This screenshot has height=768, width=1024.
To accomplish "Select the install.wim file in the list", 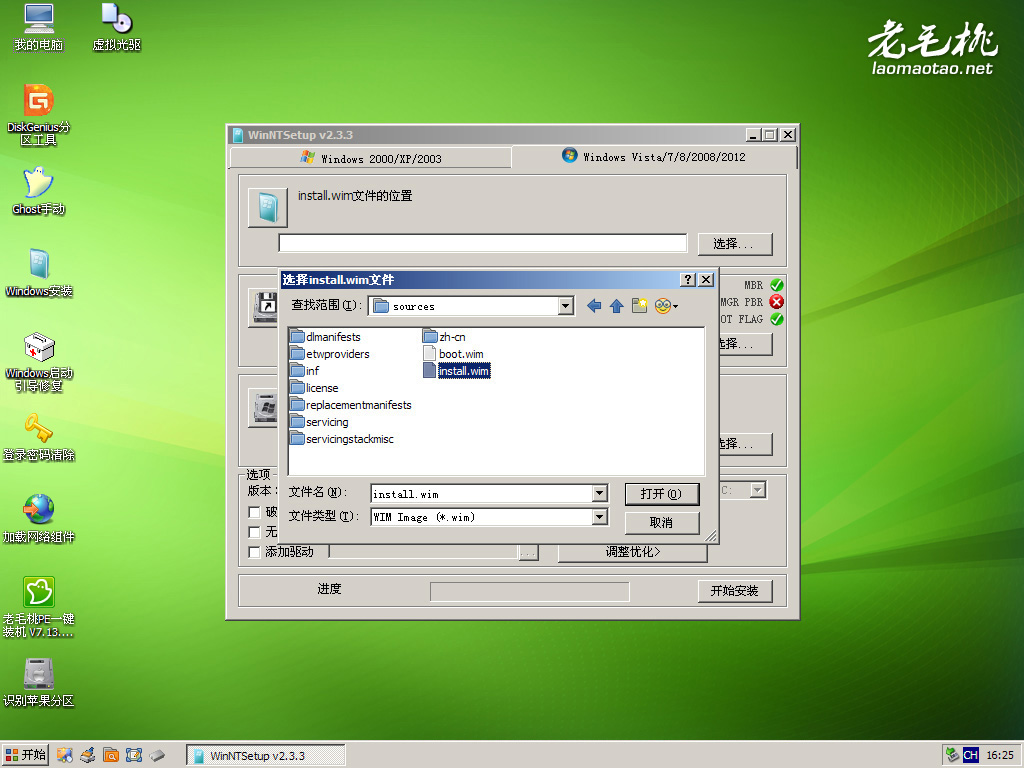I will coord(456,371).
